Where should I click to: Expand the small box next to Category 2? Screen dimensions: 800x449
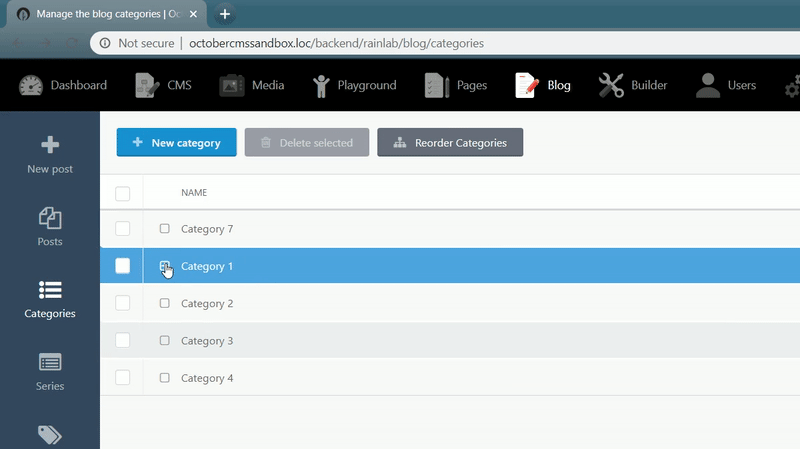tap(164, 303)
